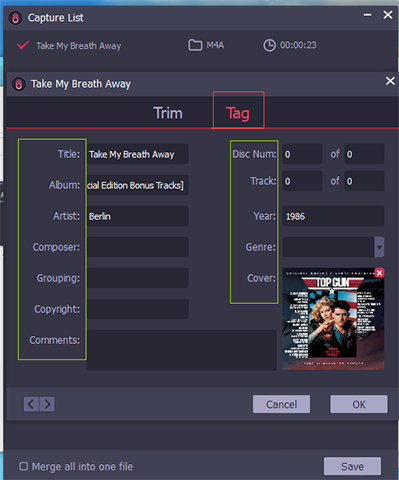399x480 pixels.
Task: Click into the Comments text area
Action: pos(181,350)
